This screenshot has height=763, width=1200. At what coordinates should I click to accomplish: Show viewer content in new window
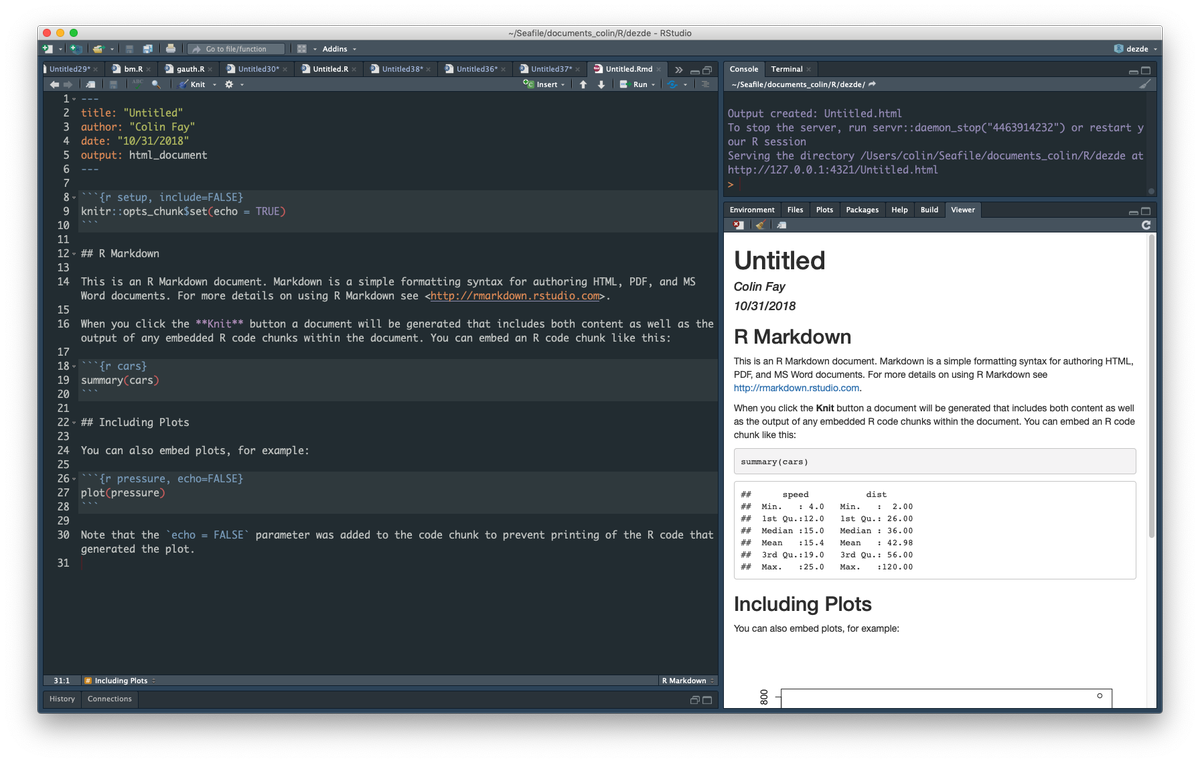pos(781,225)
